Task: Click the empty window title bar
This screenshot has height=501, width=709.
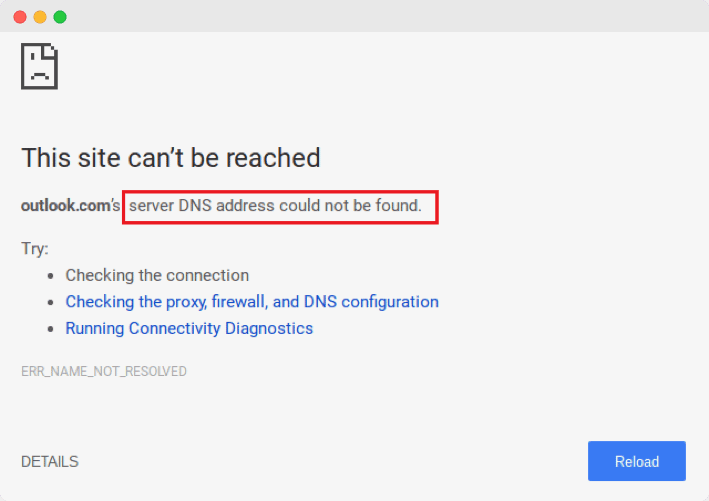Action: click(380, 17)
